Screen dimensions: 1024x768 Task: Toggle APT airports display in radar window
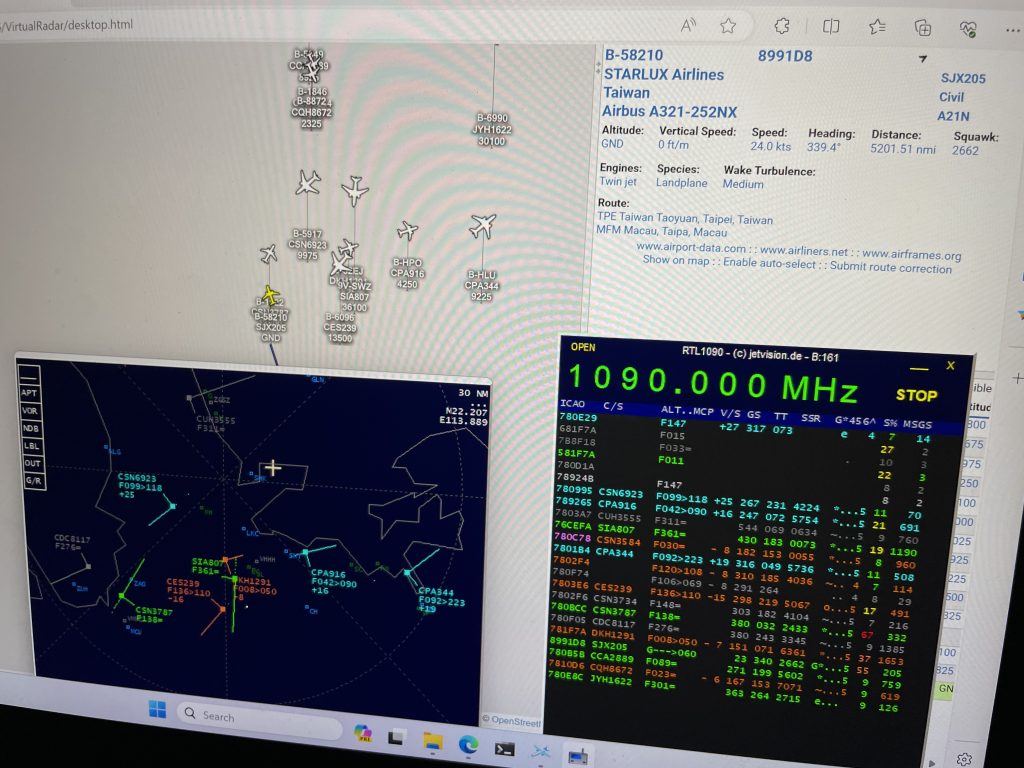(30, 392)
